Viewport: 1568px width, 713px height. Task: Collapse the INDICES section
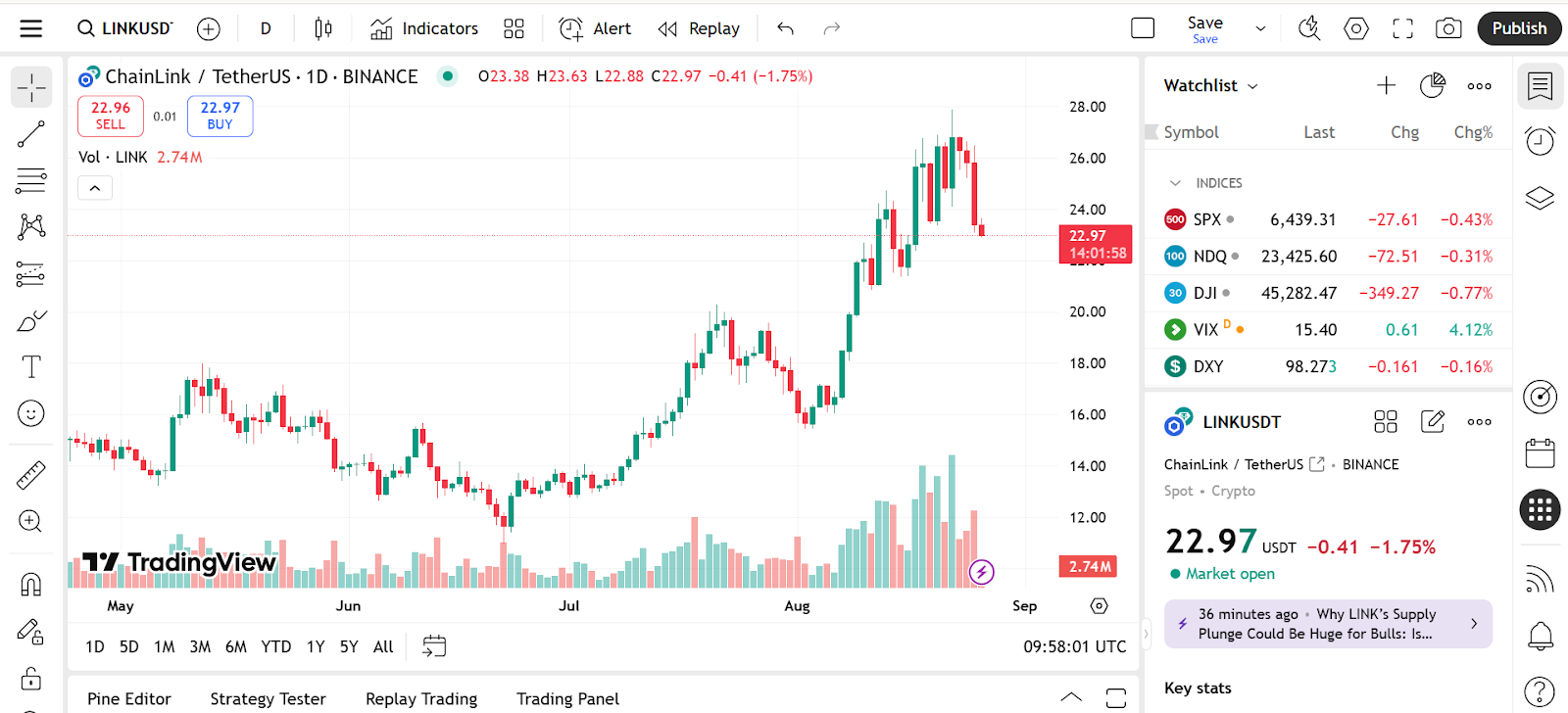(1175, 183)
